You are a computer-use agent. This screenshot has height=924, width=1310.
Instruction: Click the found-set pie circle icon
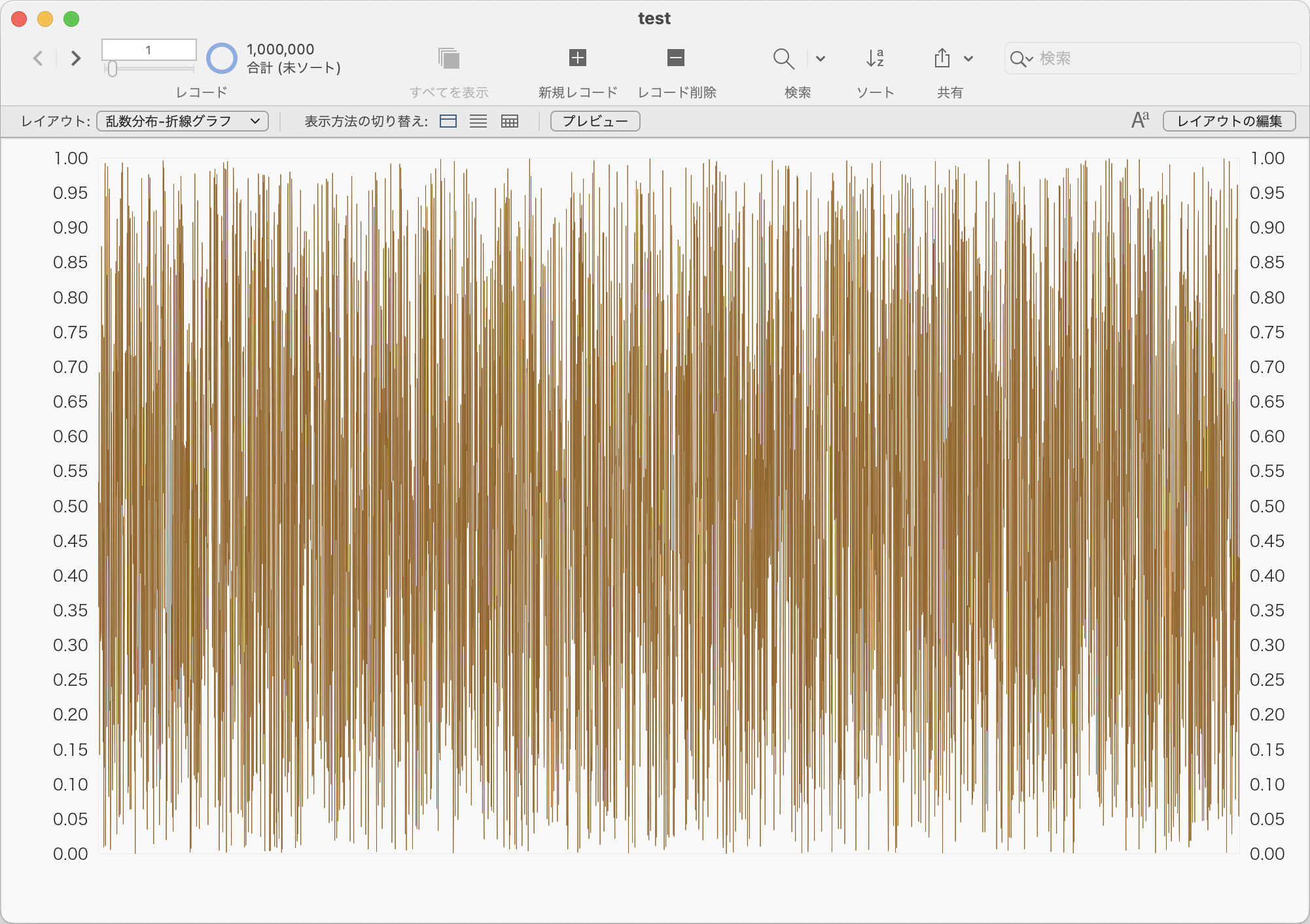[x=222, y=58]
